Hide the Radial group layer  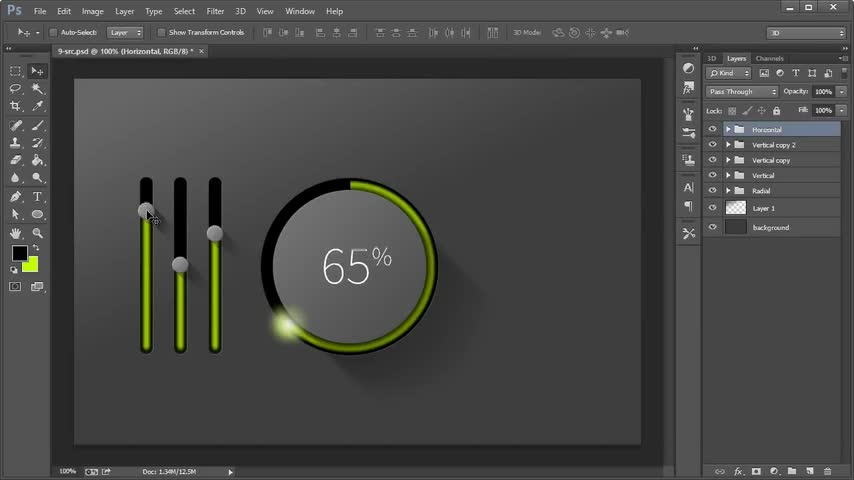point(712,190)
